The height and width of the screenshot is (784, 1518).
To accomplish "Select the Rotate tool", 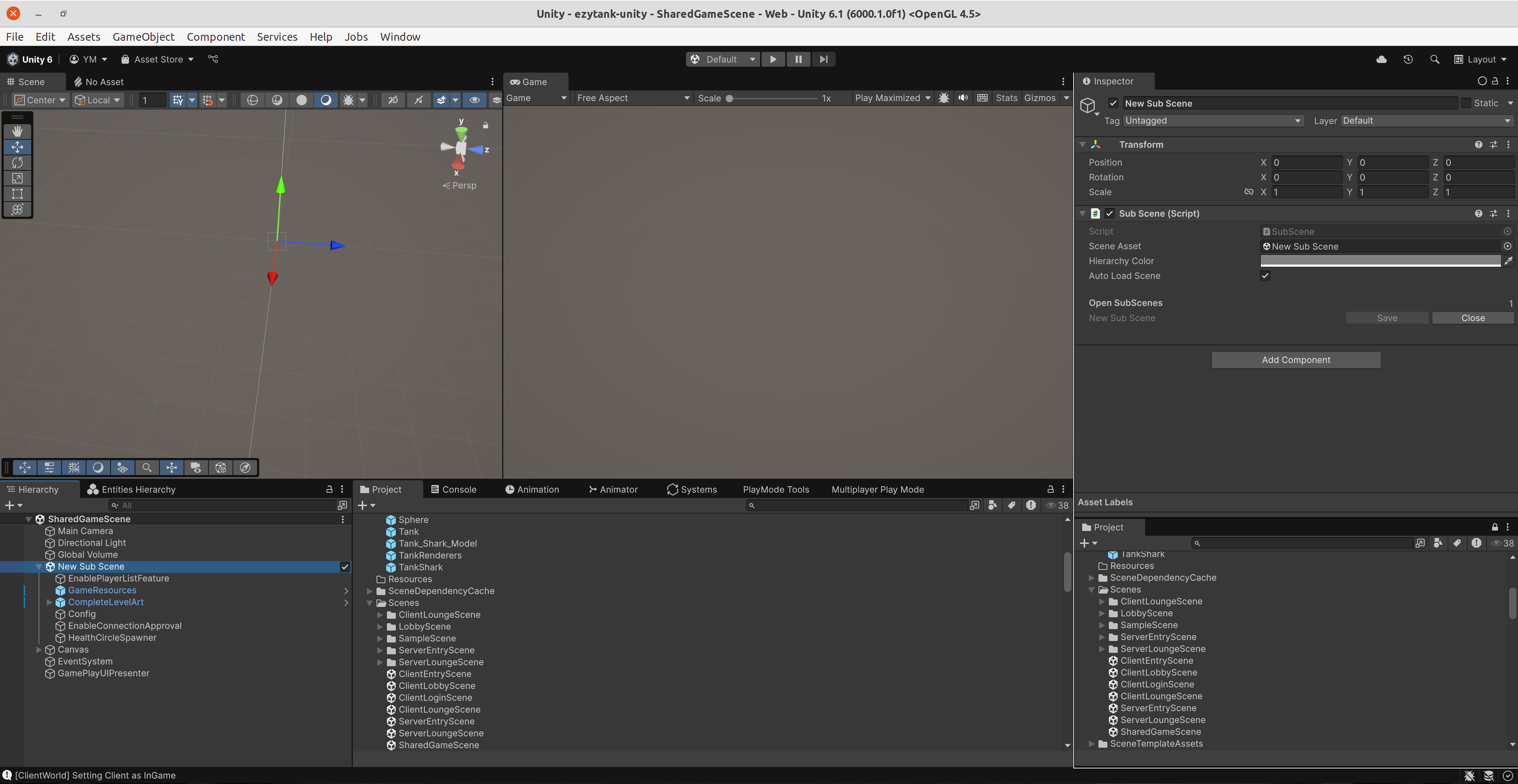I will click(x=17, y=163).
